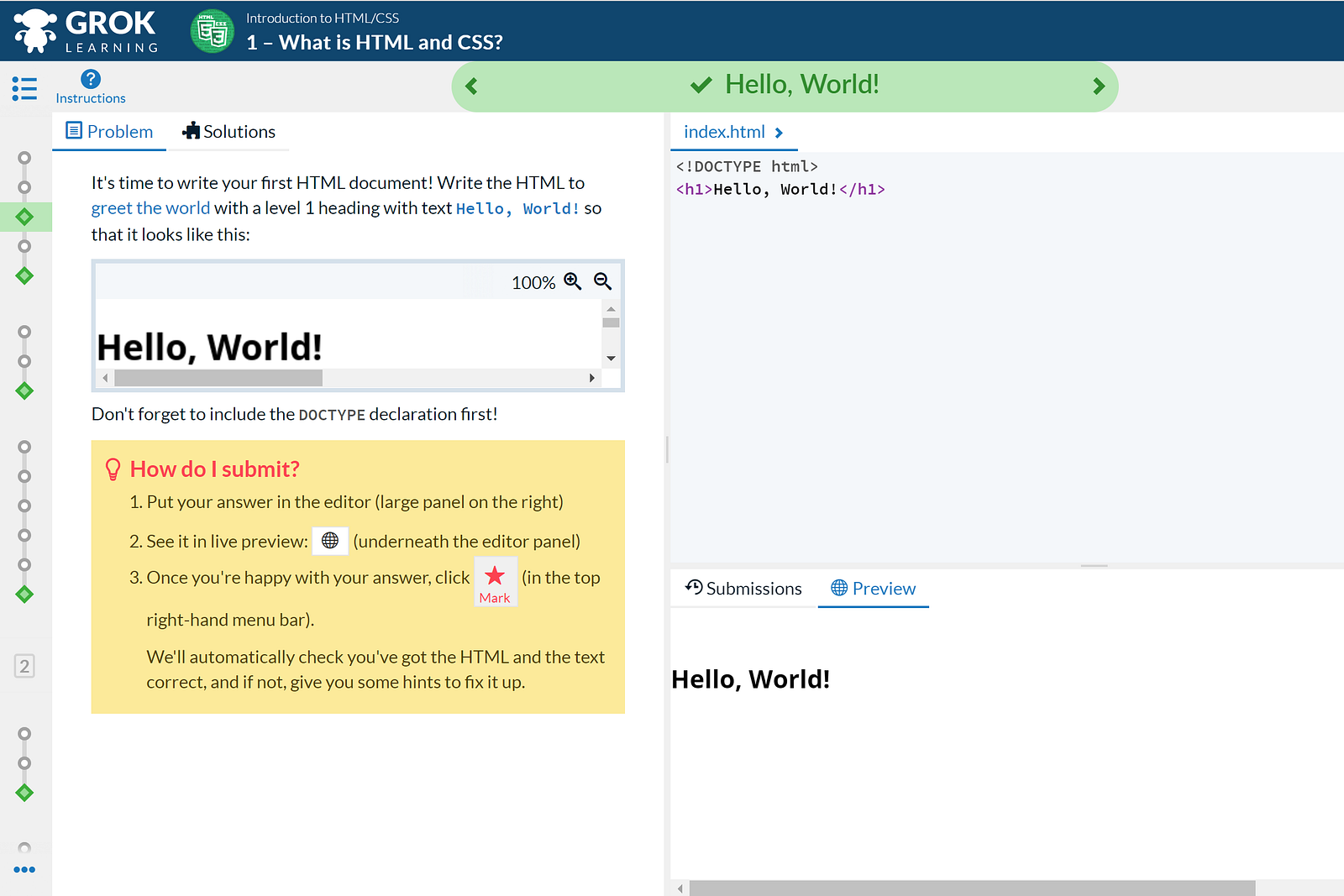Click the blue code text 'Hello, World!' in the problem description
This screenshot has height=896, width=1344.
(x=517, y=208)
